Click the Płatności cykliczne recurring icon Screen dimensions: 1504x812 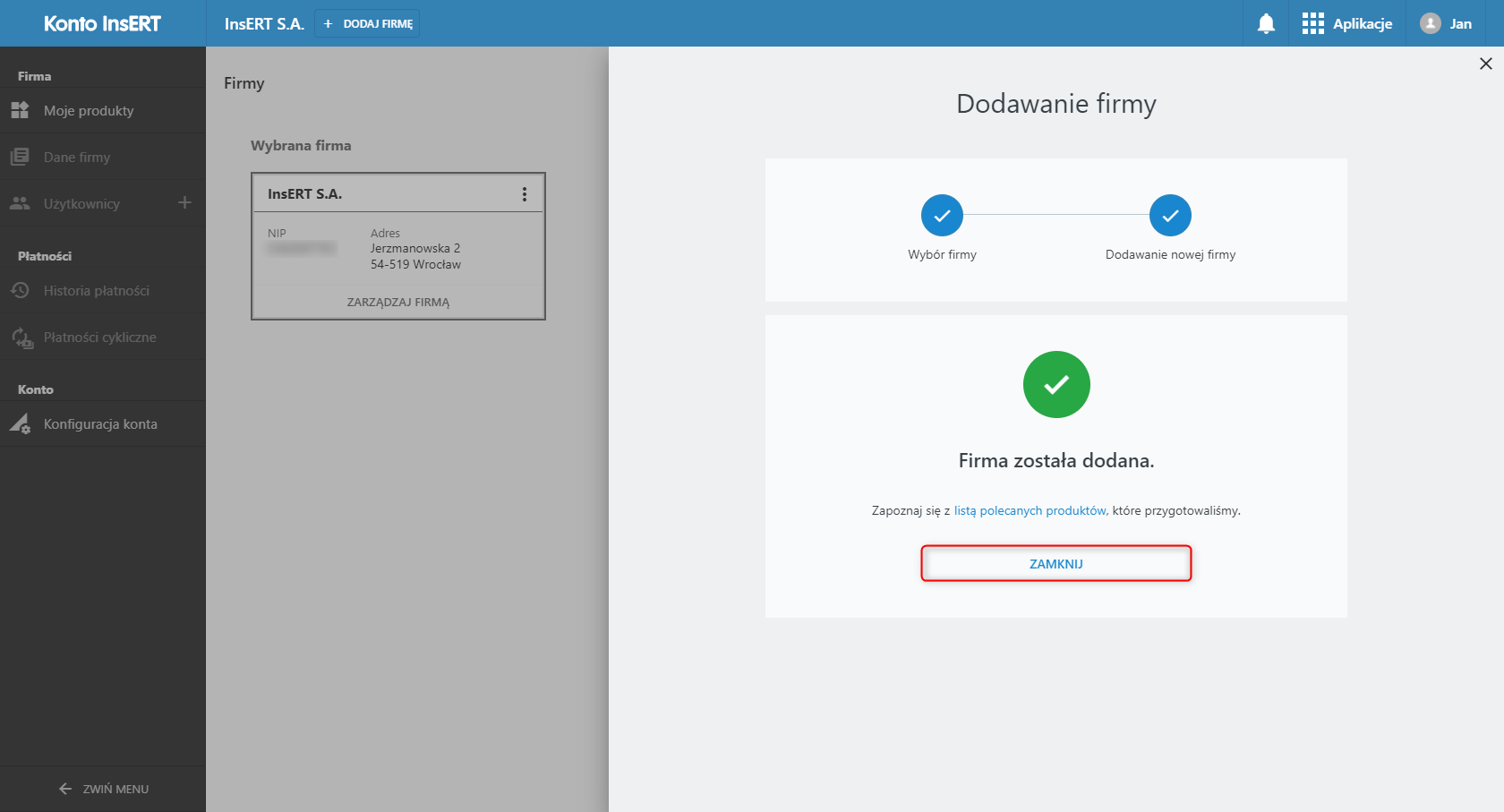point(21,338)
